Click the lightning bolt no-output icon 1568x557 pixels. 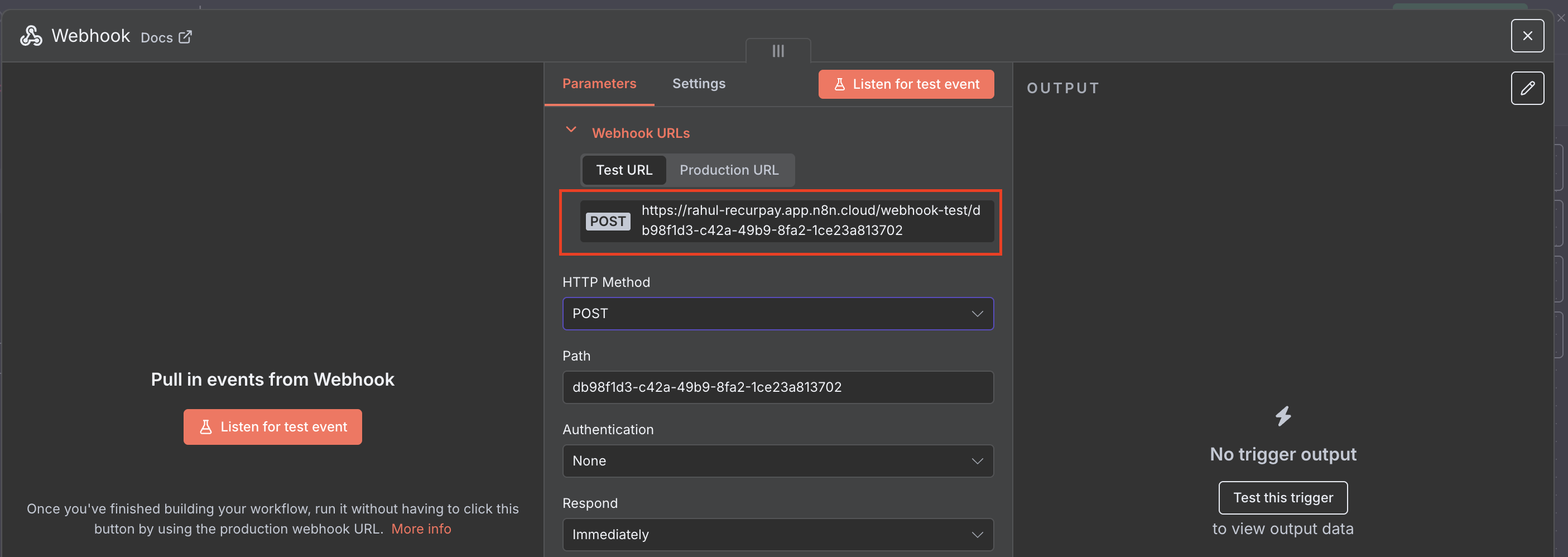[x=1282, y=416]
